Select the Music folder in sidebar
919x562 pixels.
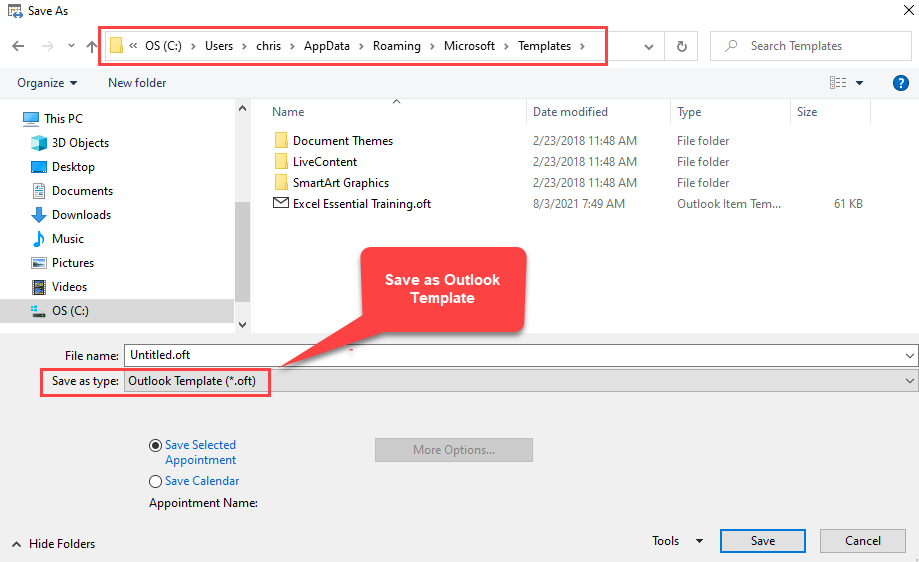point(68,239)
